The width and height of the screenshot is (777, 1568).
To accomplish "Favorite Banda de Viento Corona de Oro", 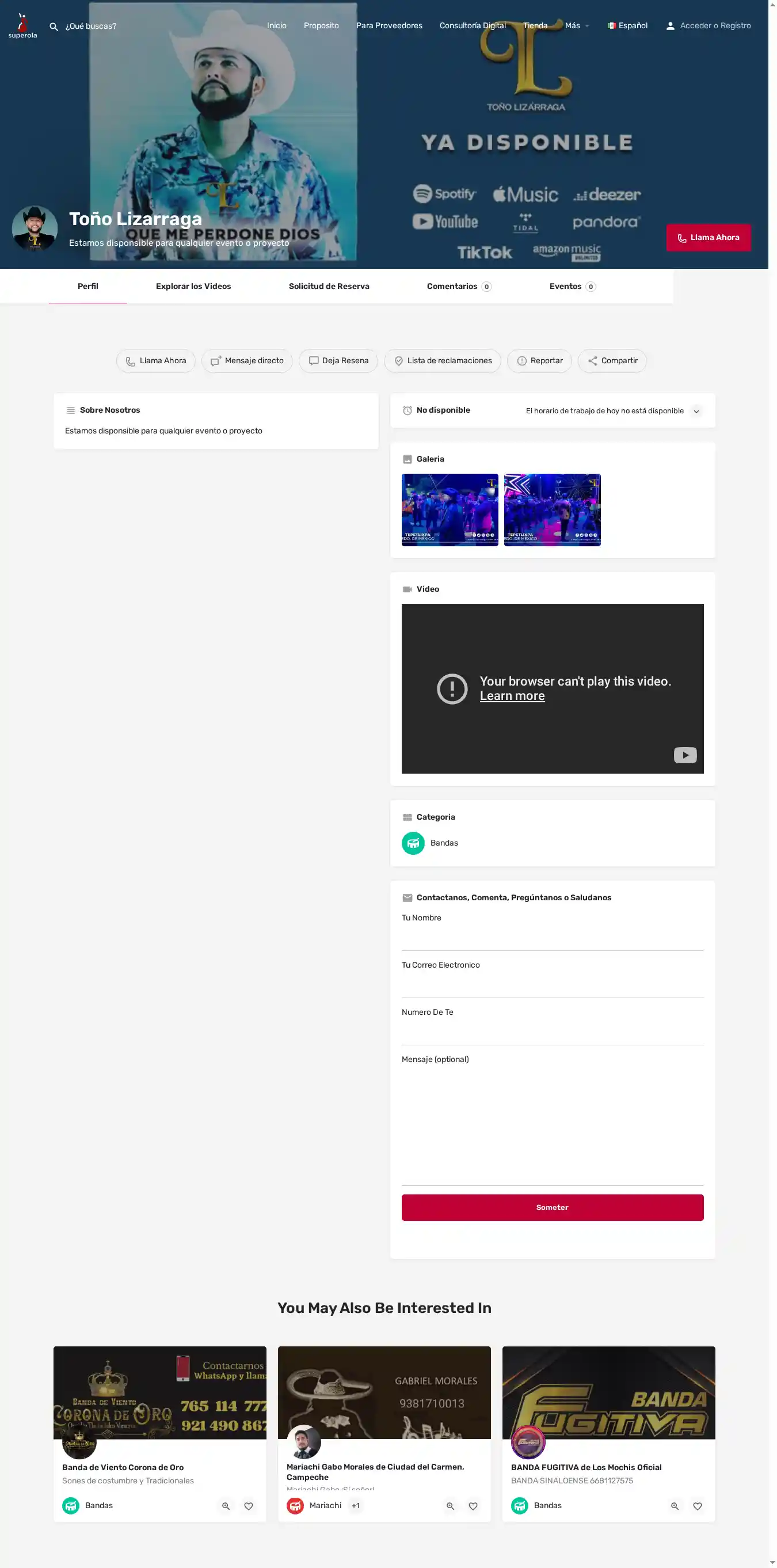I will pyautogui.click(x=248, y=1506).
